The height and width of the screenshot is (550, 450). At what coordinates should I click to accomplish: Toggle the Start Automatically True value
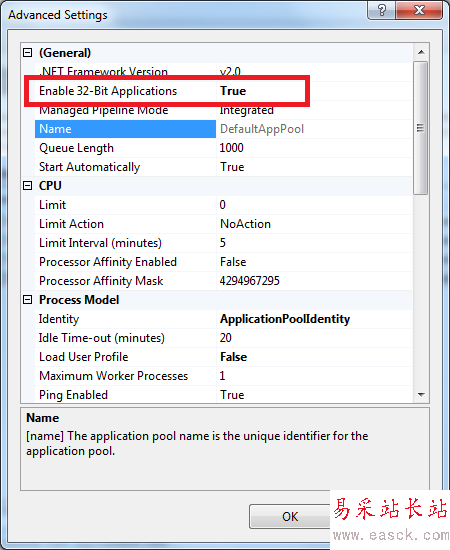pos(232,167)
